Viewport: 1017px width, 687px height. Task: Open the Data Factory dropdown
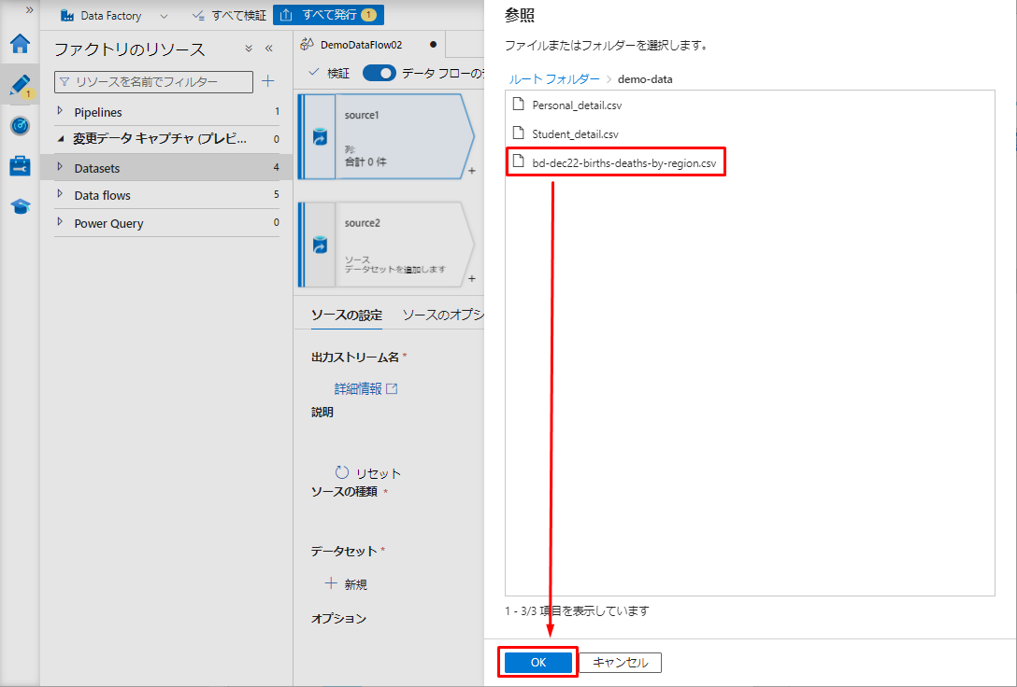pos(114,16)
